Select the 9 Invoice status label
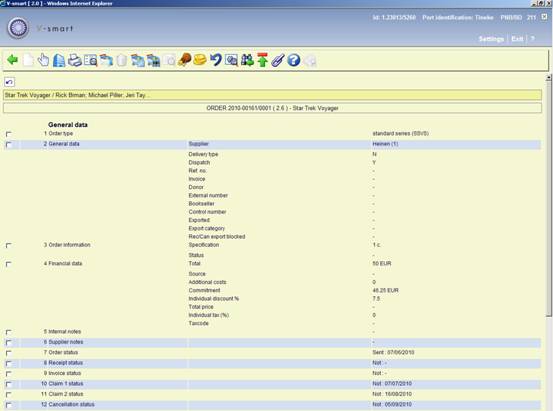The height and width of the screenshot is (411, 553). coord(62,373)
